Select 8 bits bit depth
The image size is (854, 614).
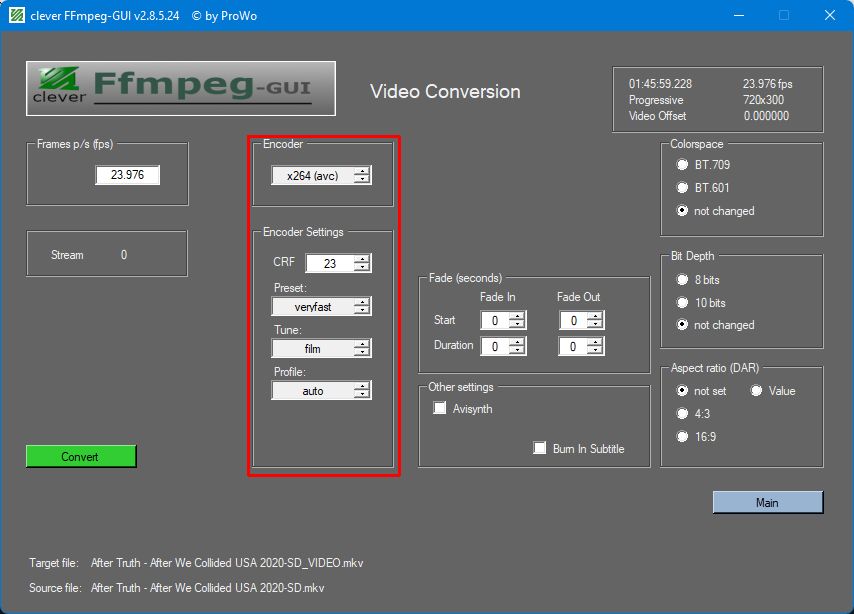682,279
